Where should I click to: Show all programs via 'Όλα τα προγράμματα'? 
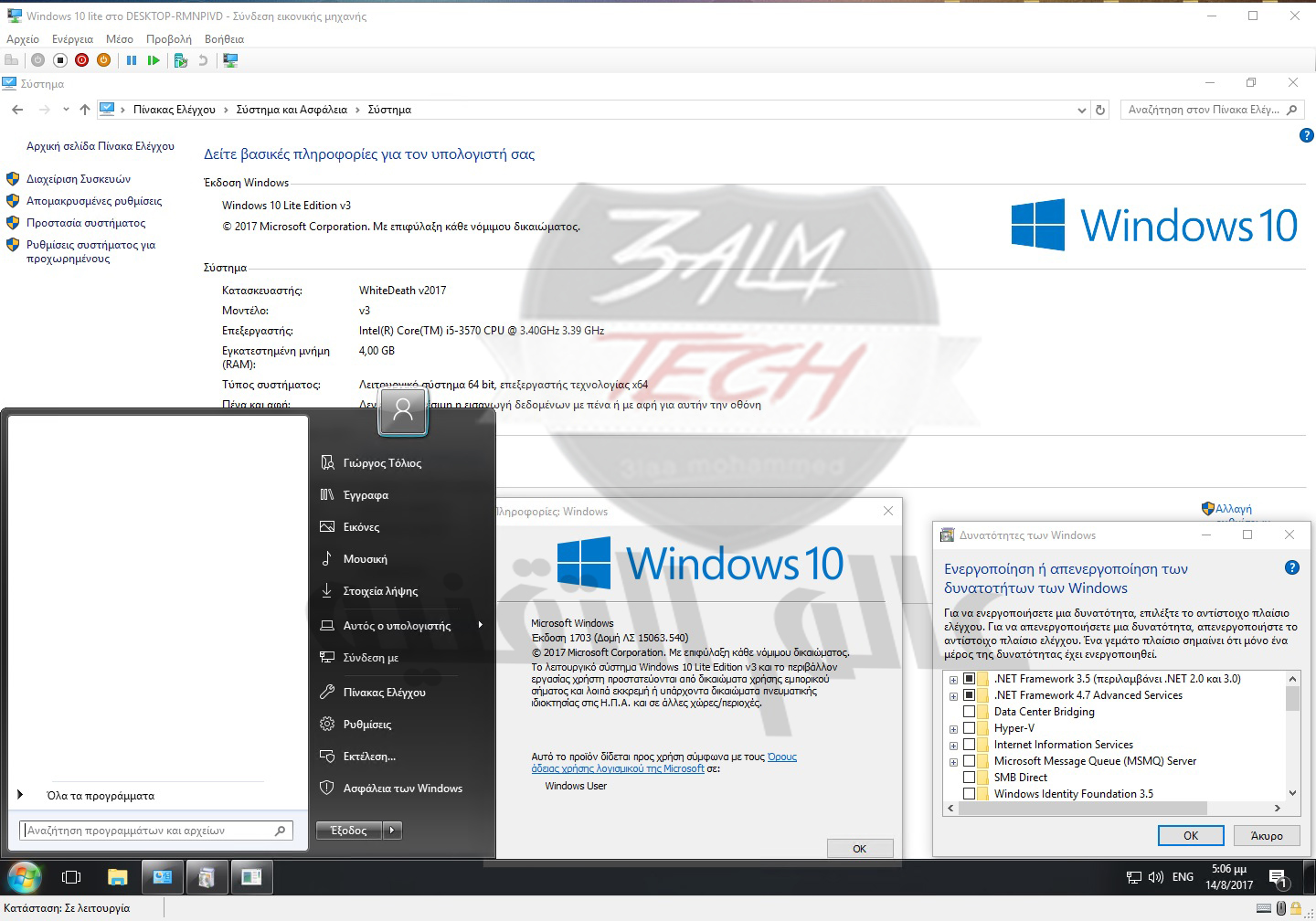click(x=101, y=796)
